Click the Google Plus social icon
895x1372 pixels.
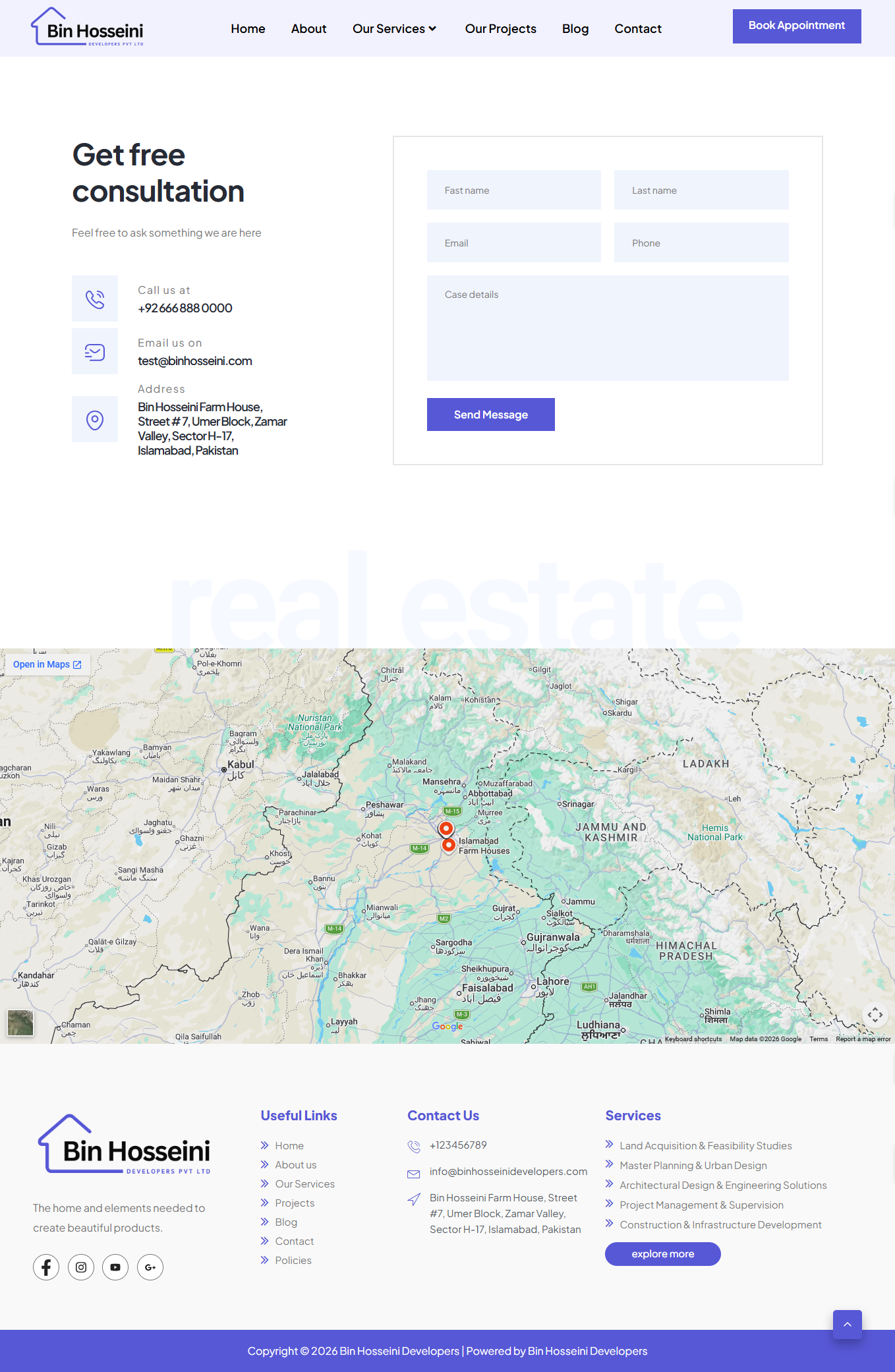coord(150,1267)
